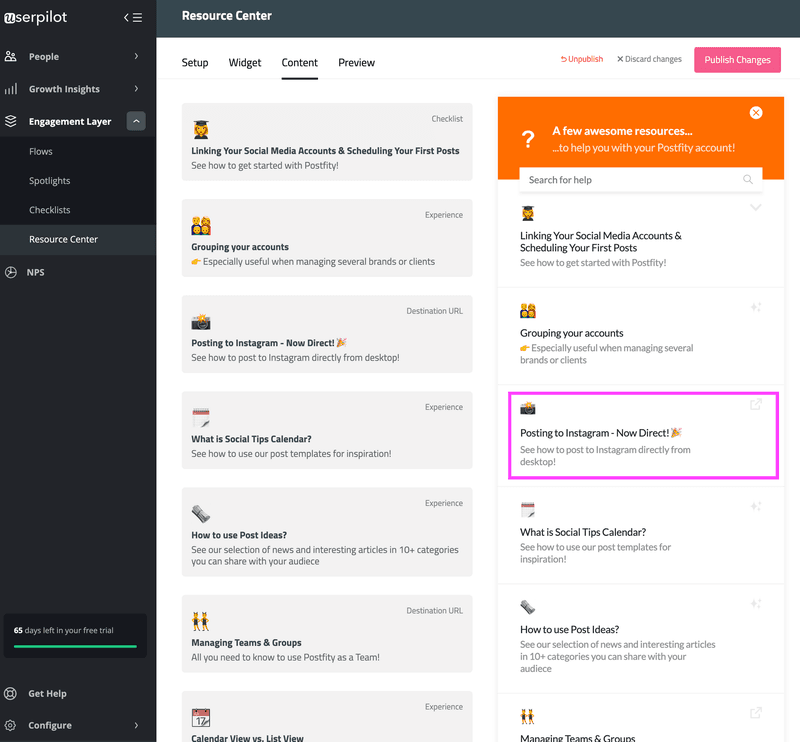
Task: Click Discard changes
Action: 648,59
